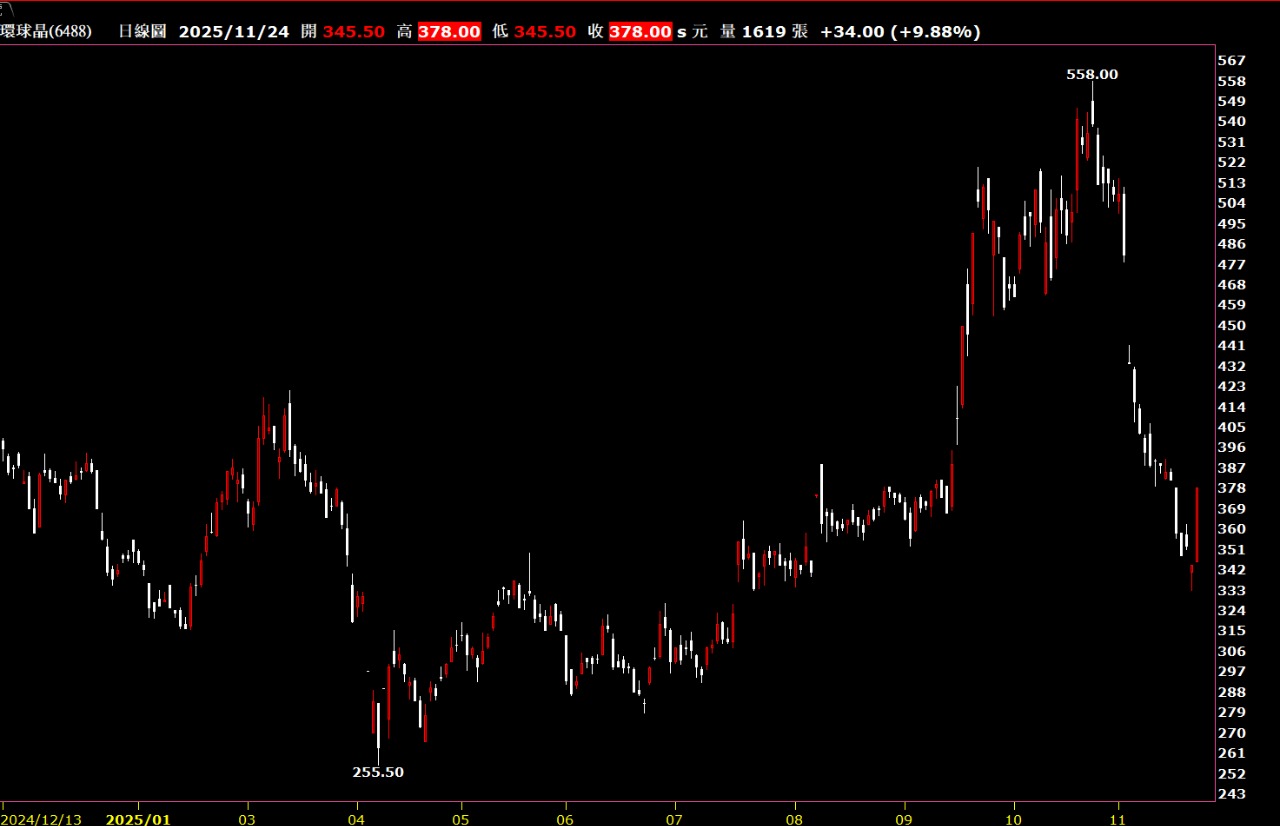
Task: Click 270 on the price axis
Action: tap(1232, 733)
